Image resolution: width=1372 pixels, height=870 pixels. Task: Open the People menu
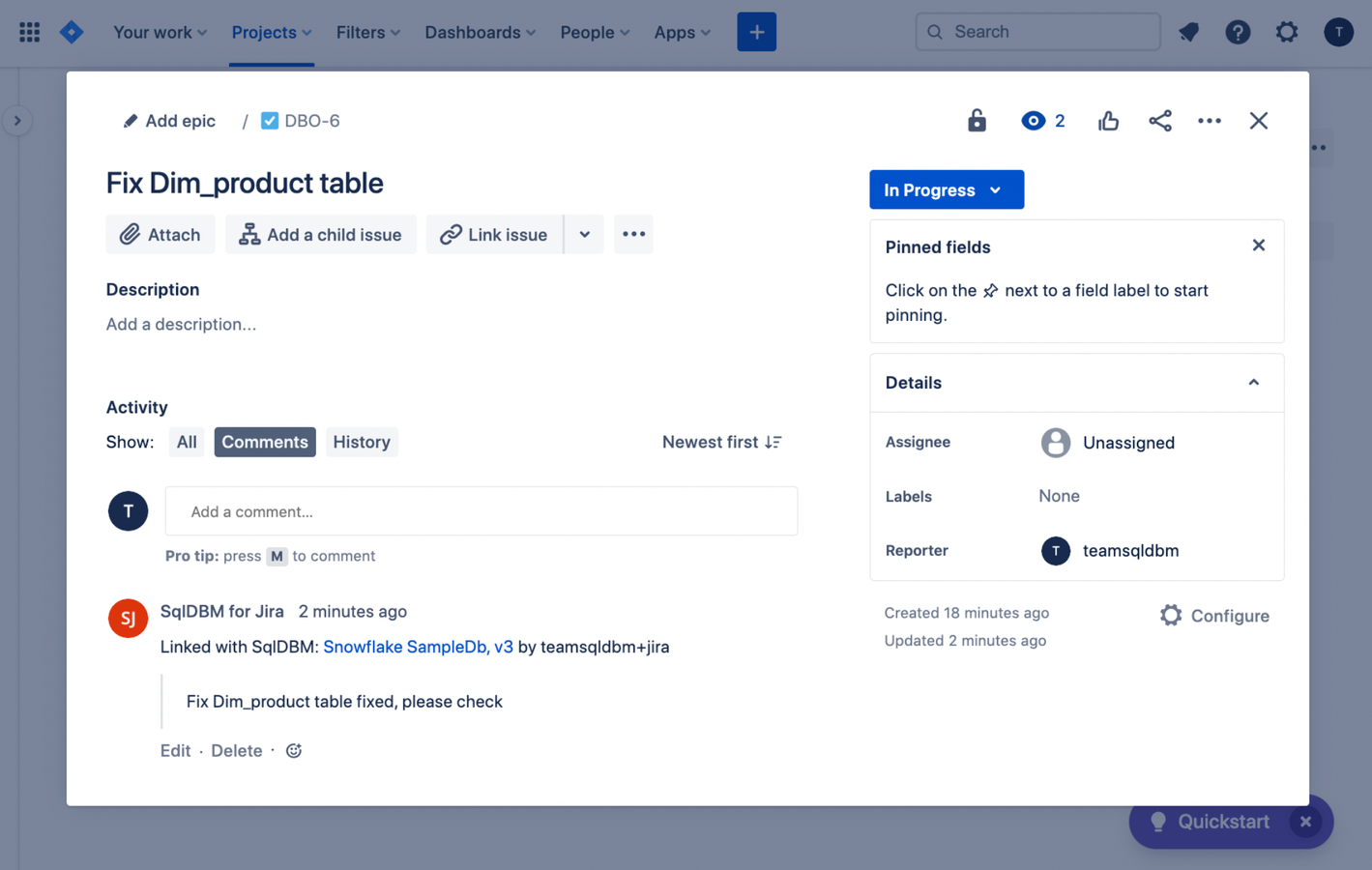(595, 32)
